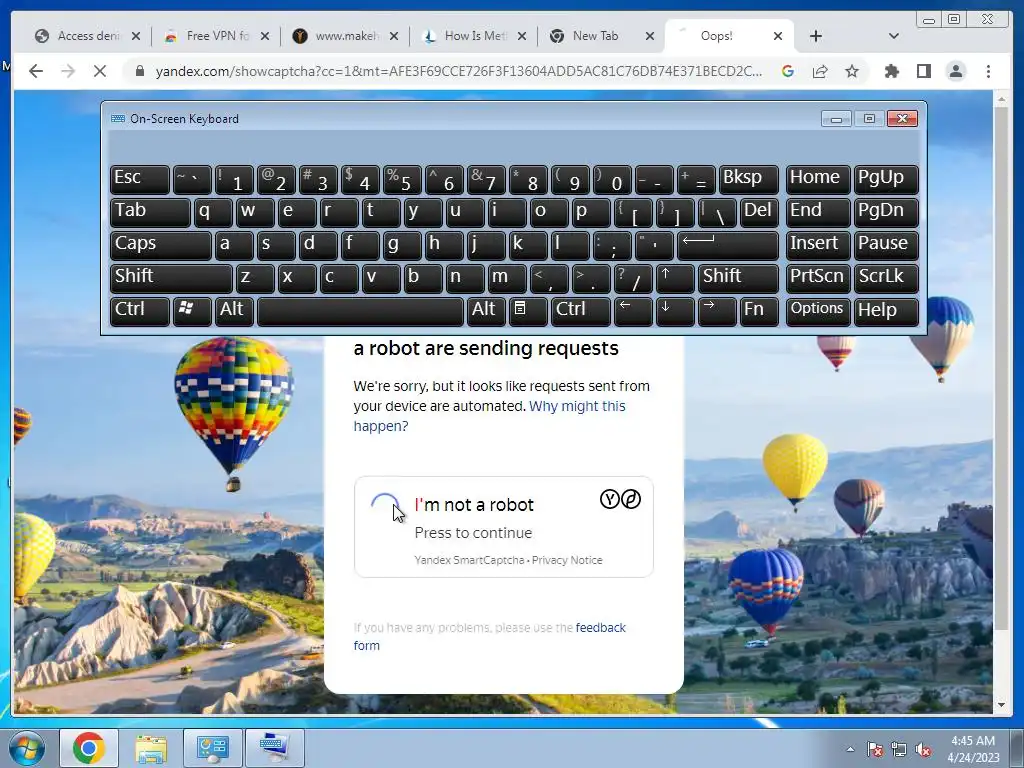
Task: Click the Del key on On-Screen Keyboard
Action: pos(759,212)
